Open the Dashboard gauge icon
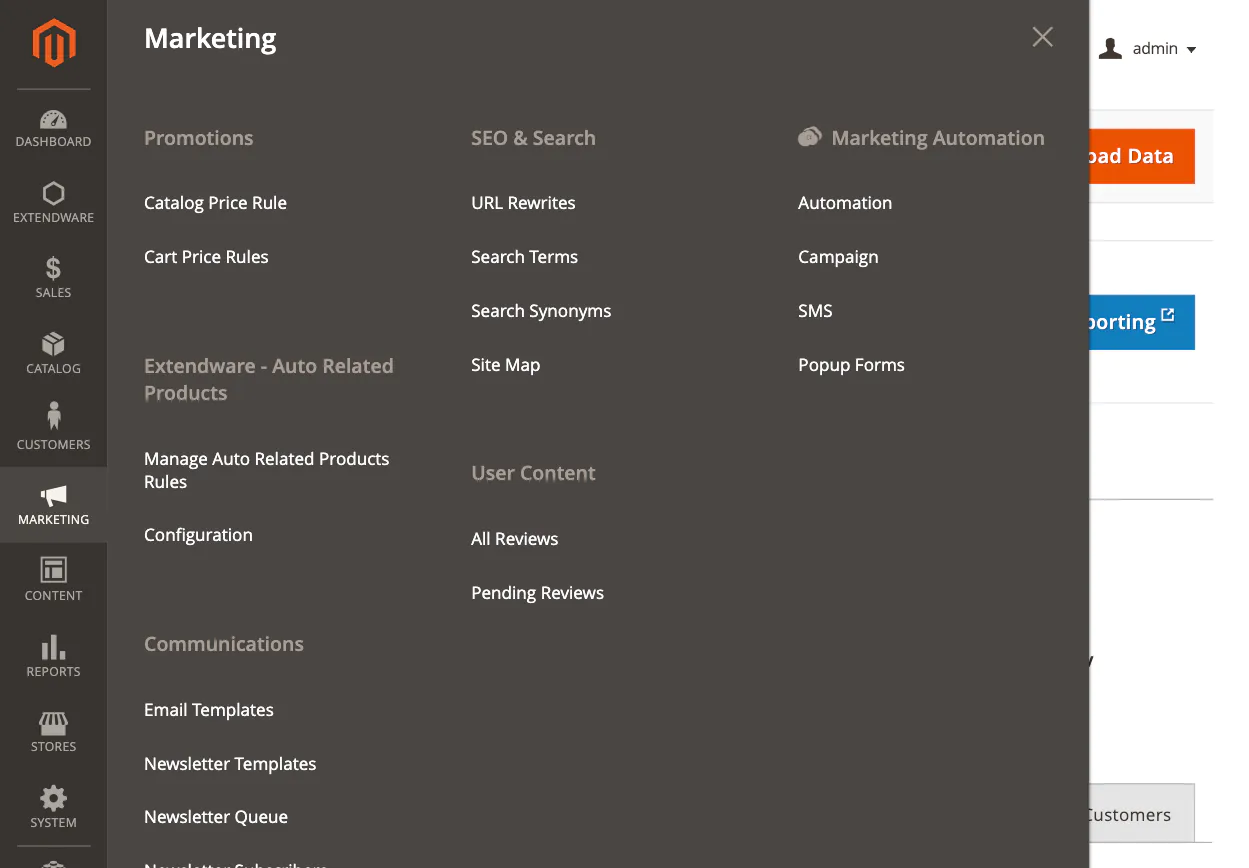Screen dimensions: 1249x868 53,119
